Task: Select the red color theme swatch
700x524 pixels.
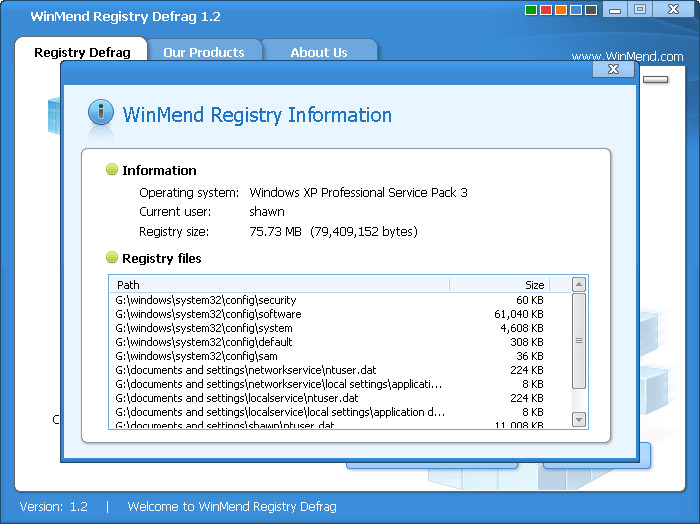Action: [546, 10]
